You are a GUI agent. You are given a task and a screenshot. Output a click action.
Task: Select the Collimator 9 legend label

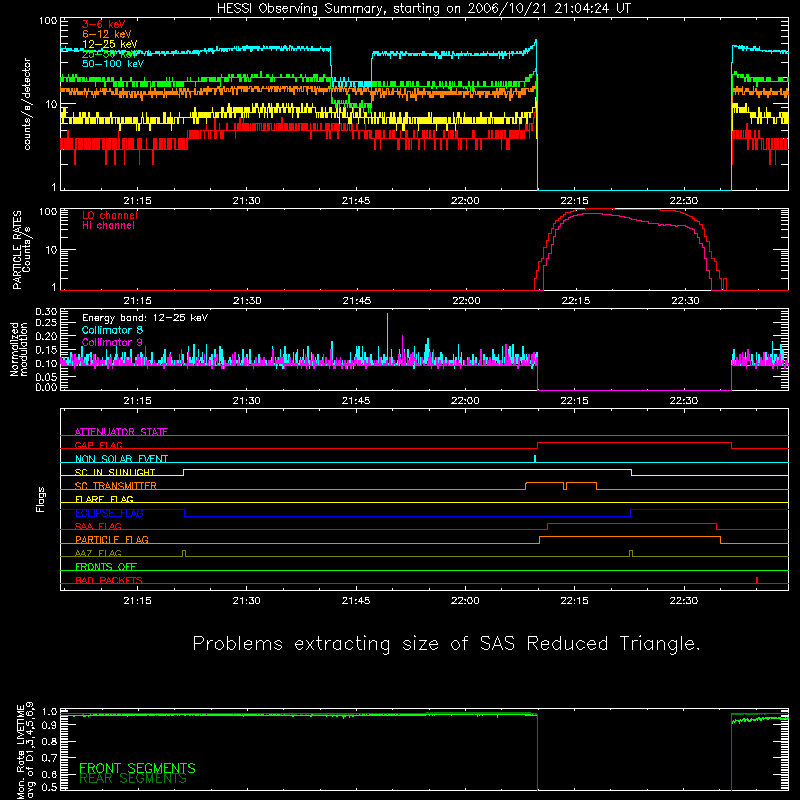coord(112,342)
